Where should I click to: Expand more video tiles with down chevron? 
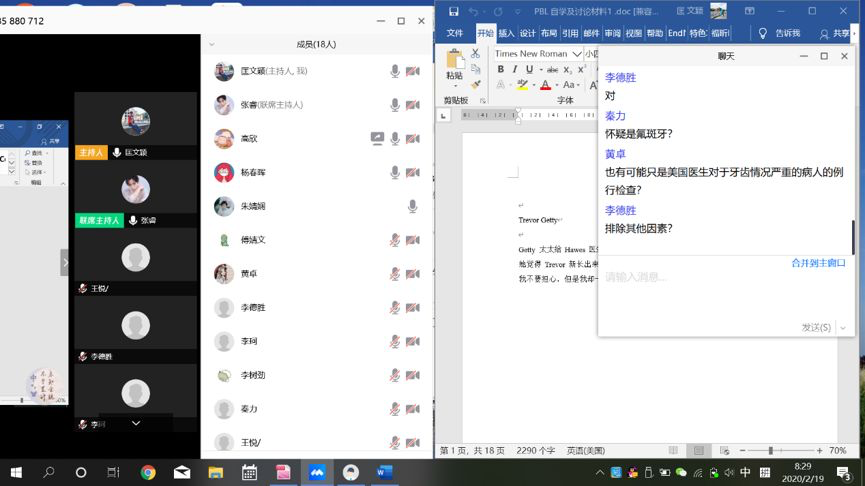click(136, 423)
